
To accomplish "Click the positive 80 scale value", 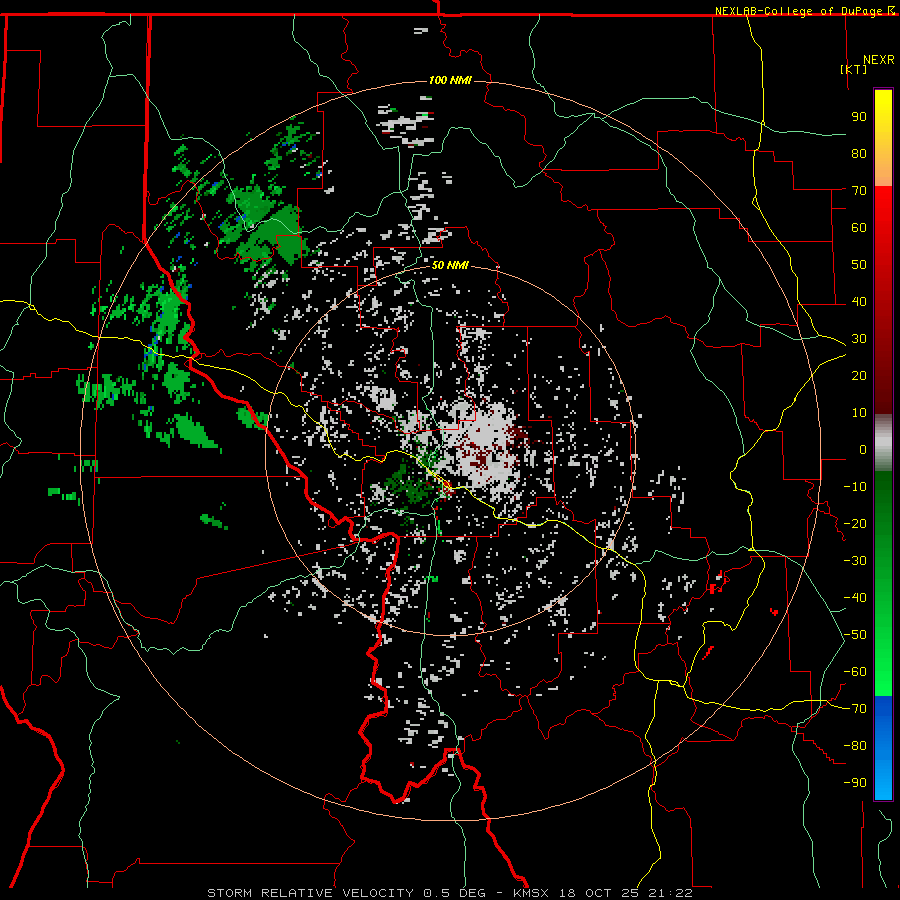I will [x=859, y=154].
